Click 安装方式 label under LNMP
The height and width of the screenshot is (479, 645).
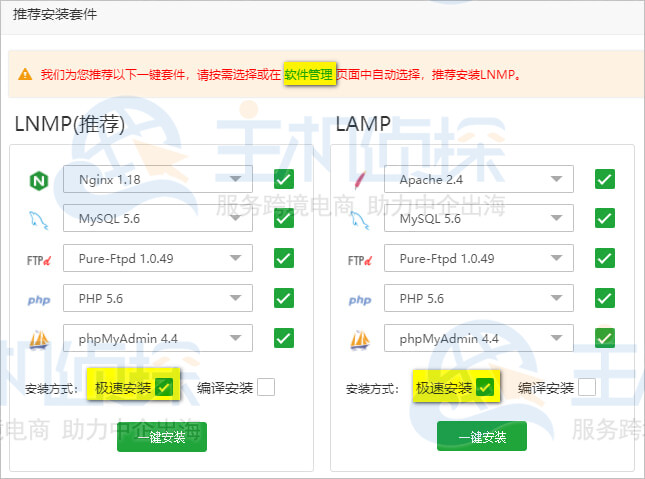coord(51,388)
